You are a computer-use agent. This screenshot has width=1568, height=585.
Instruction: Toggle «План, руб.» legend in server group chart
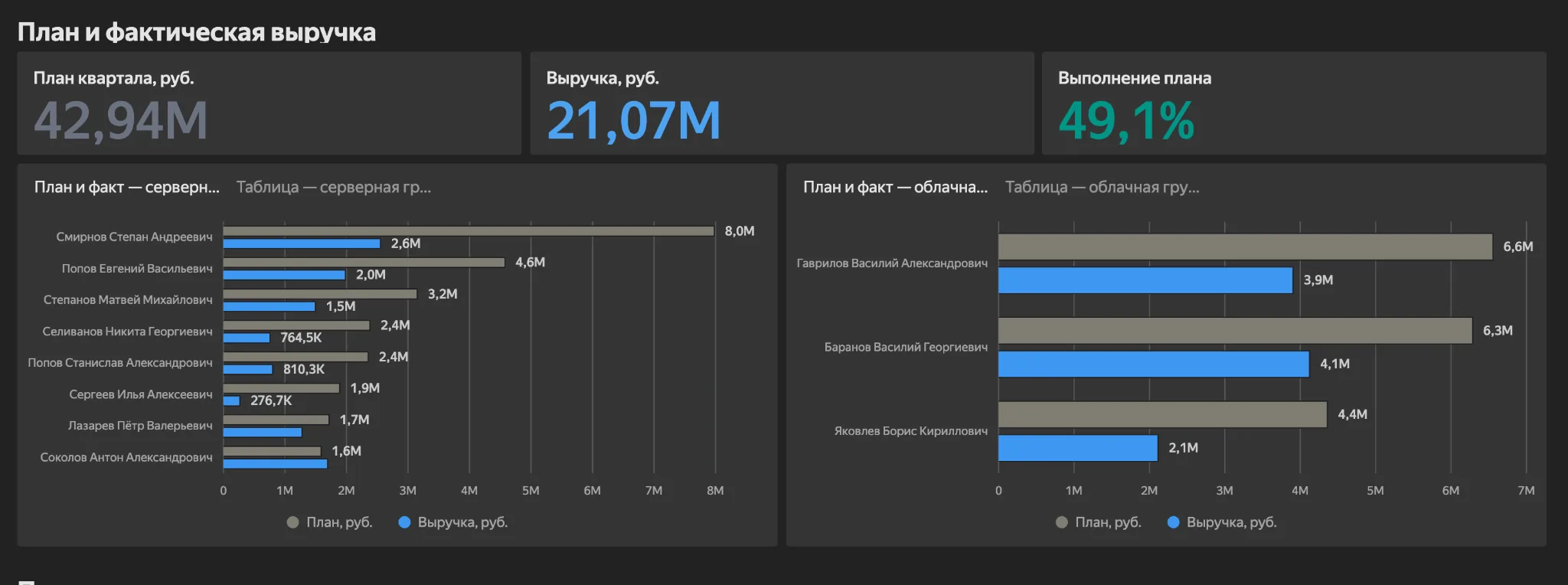tap(330, 522)
